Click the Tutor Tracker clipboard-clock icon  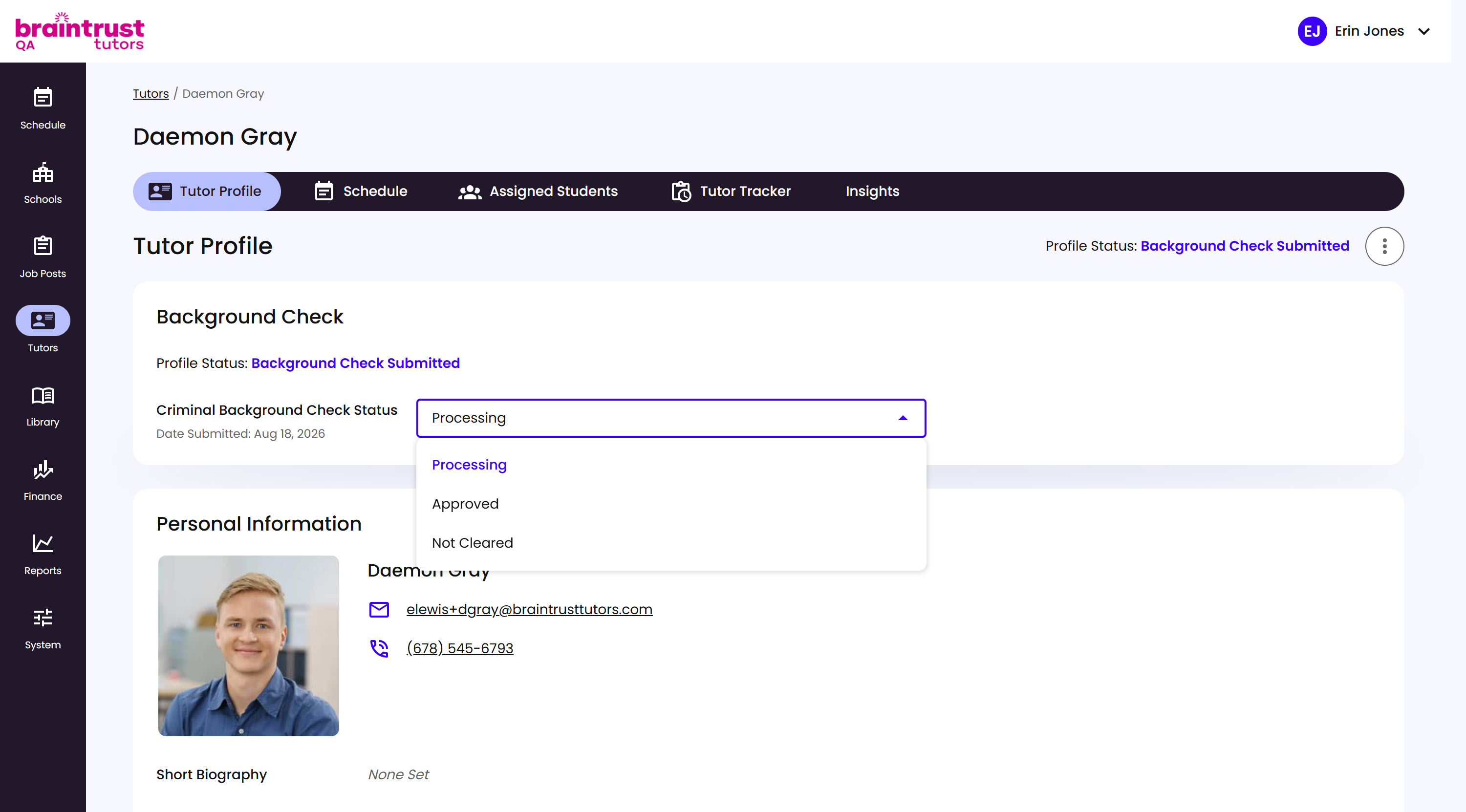pyautogui.click(x=681, y=192)
